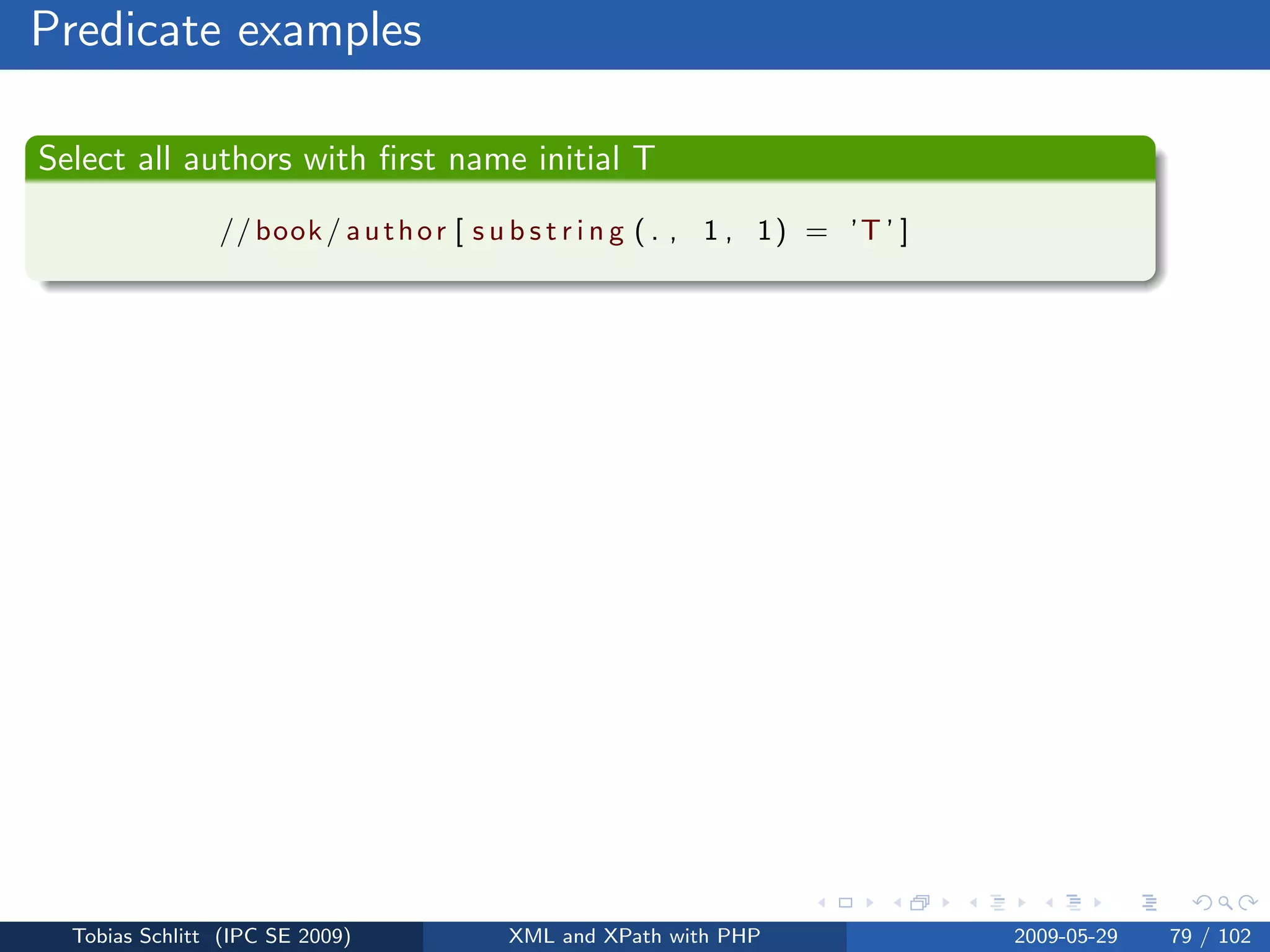1270x952 pixels.
Task: Click the go back curved arrow
Action: (1202, 903)
